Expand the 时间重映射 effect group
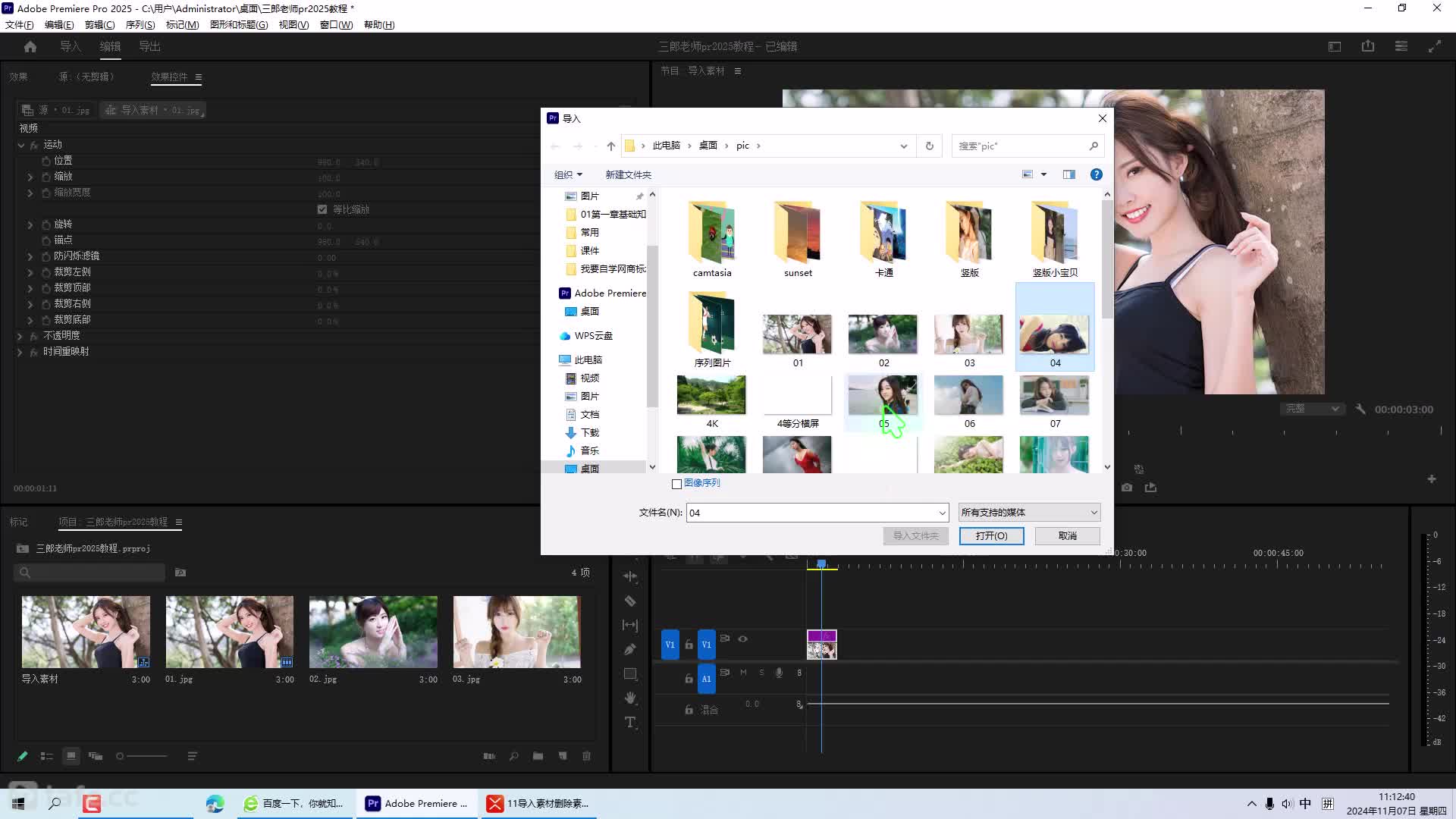This screenshot has width=1456, height=819. coord(20,352)
